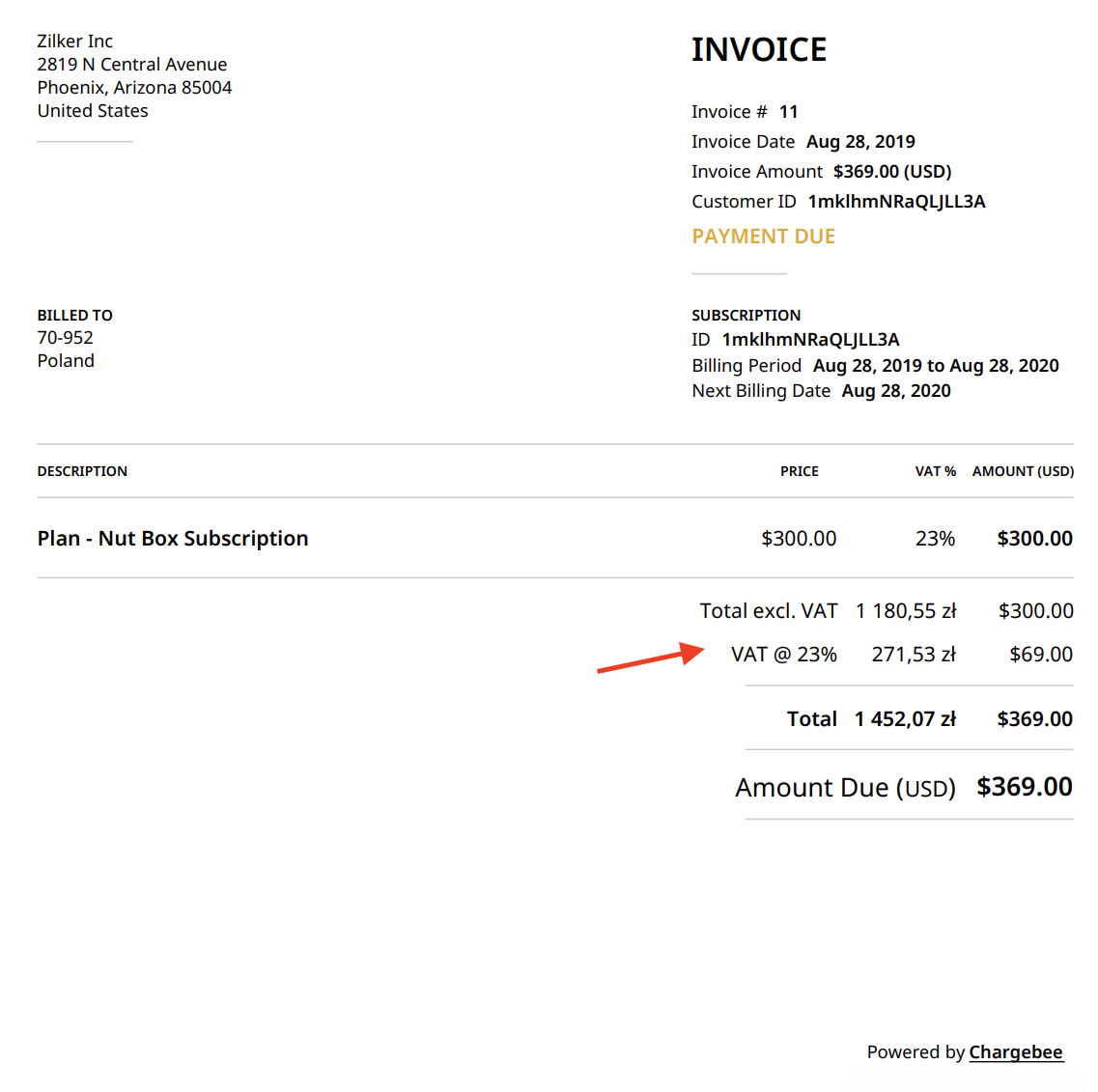
Task: Select the Customer ID value
Action: click(896, 202)
